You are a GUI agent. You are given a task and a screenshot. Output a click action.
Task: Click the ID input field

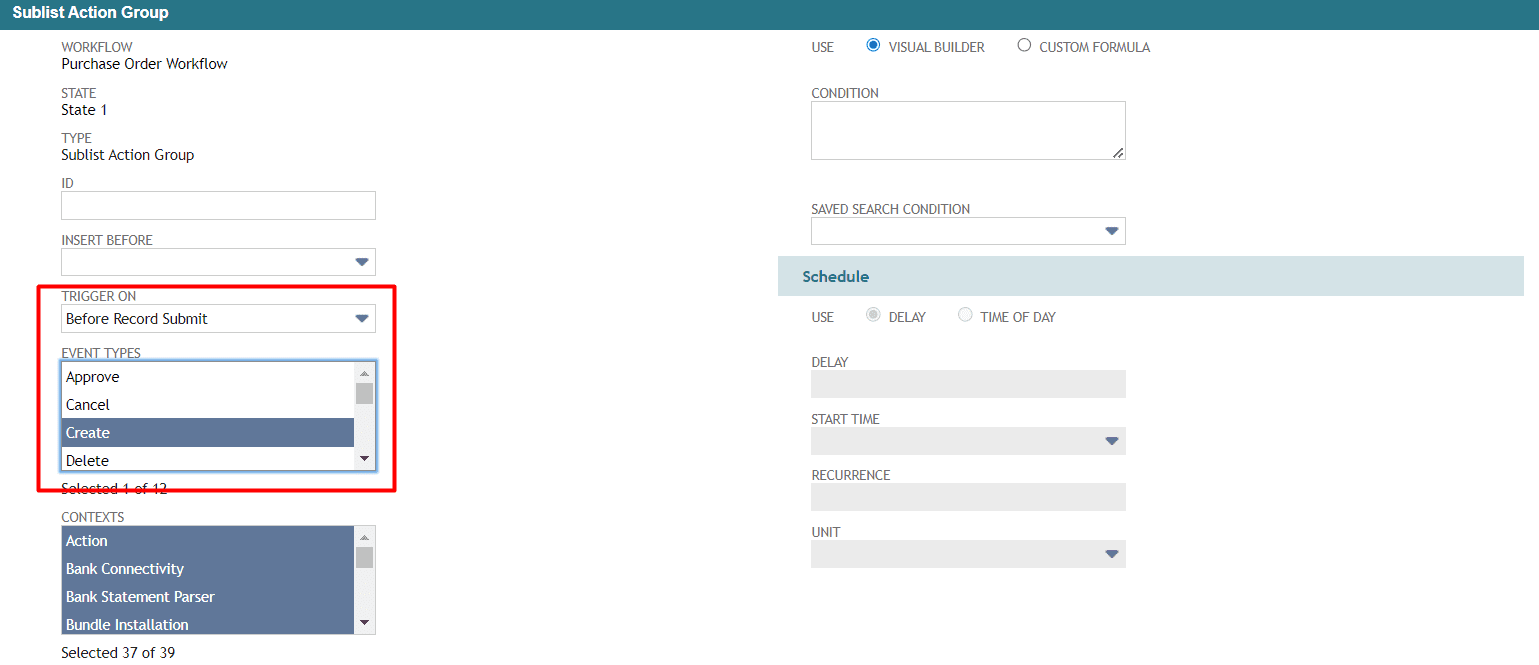[218, 206]
